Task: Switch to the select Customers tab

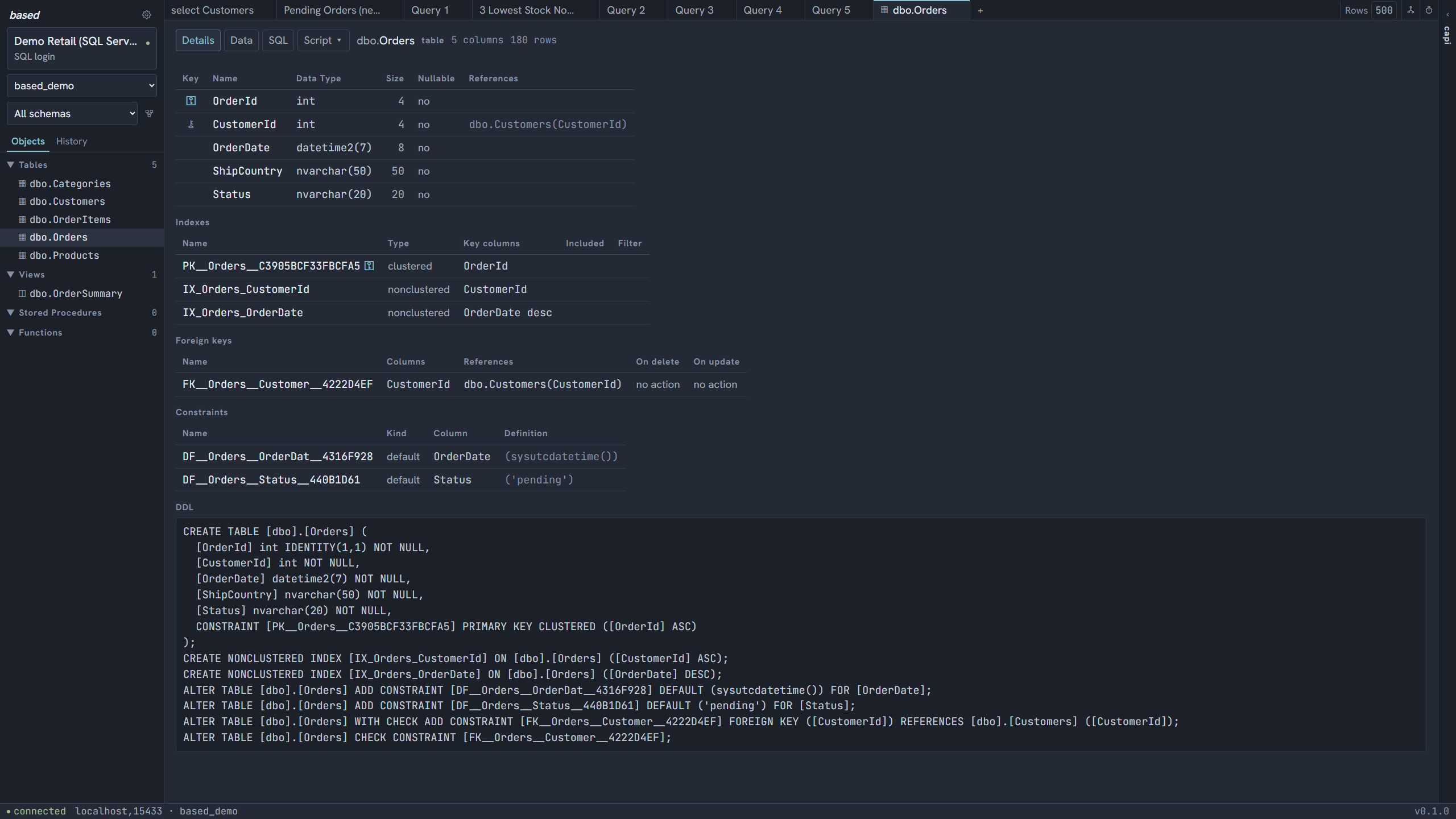Action: tap(220, 10)
